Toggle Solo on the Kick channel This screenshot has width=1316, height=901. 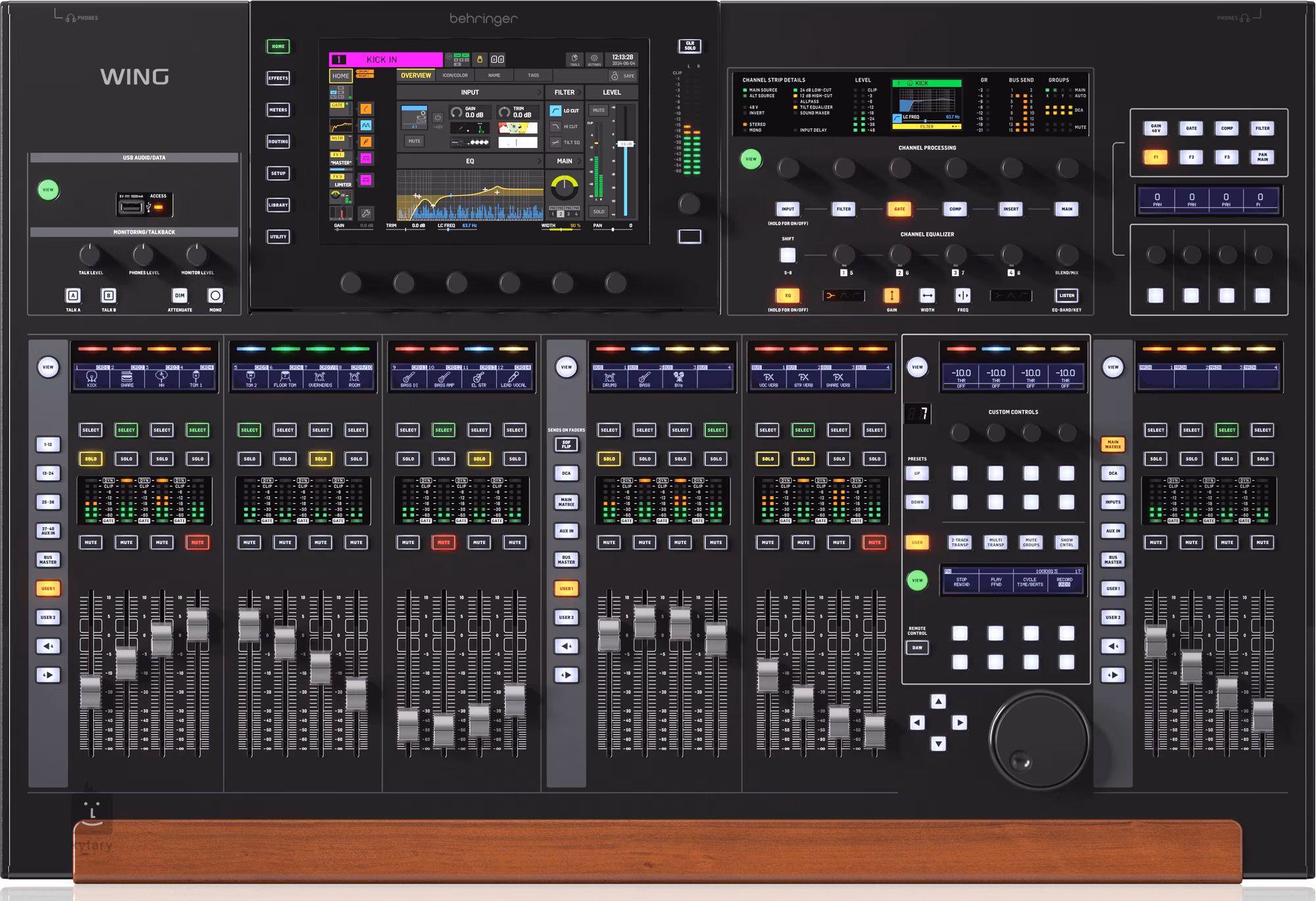tap(91, 459)
